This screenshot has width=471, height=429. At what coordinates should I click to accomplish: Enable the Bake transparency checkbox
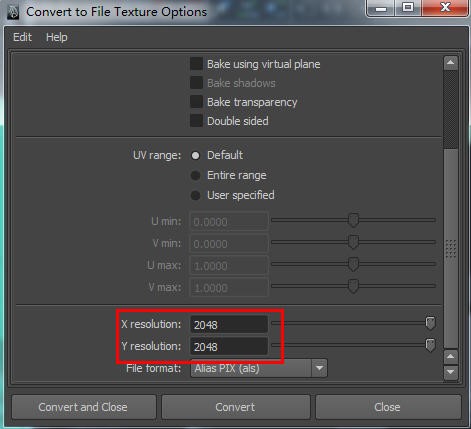coord(196,102)
